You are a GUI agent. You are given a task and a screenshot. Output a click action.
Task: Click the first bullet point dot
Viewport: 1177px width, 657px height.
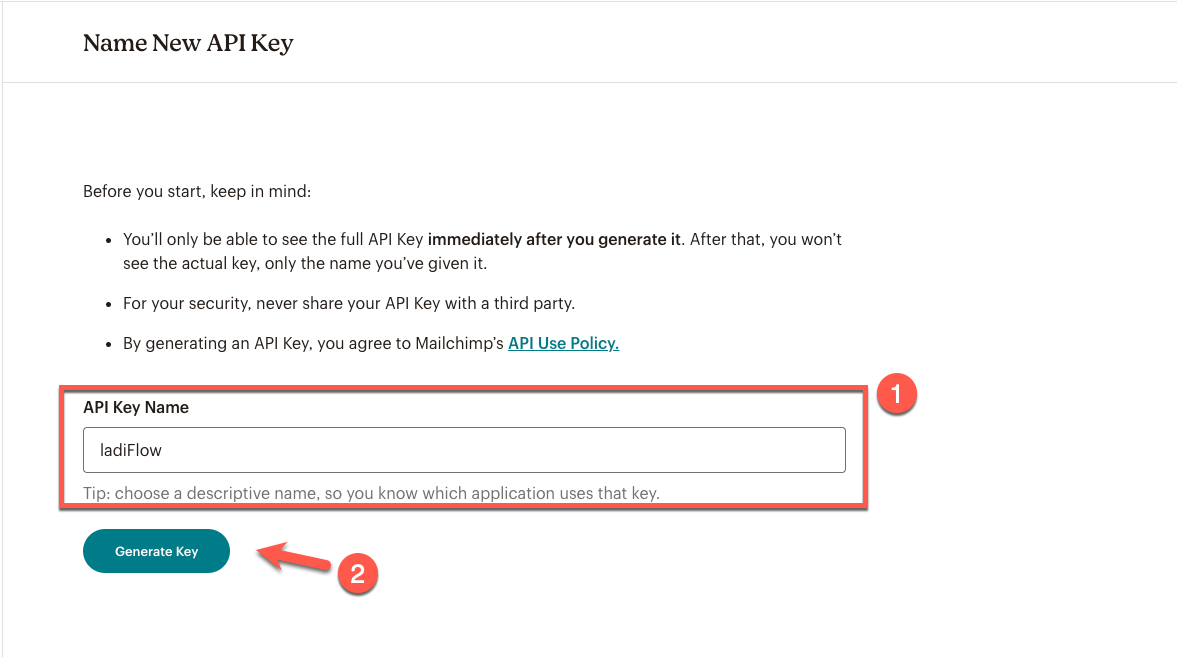[109, 241]
